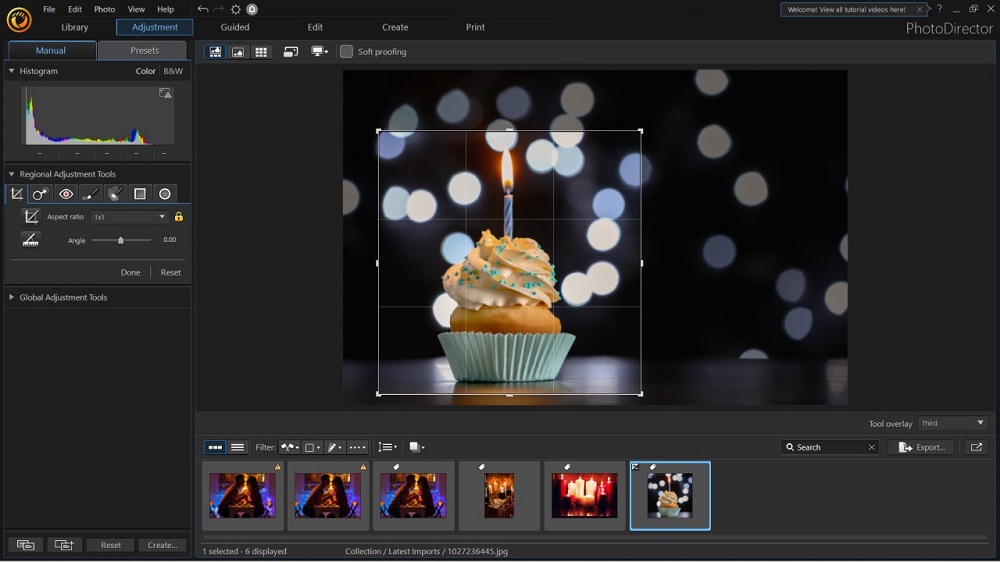Switch histogram to B&W mode

coord(173,71)
